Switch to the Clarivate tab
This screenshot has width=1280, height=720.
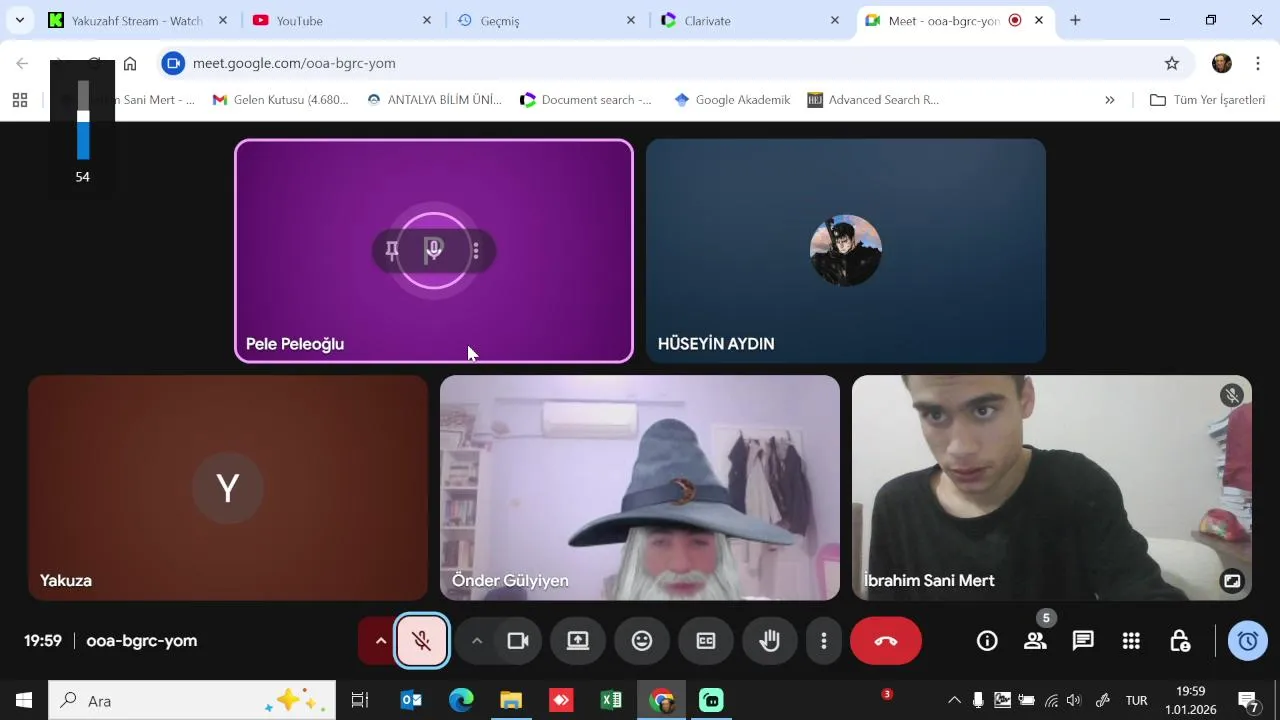coord(750,20)
